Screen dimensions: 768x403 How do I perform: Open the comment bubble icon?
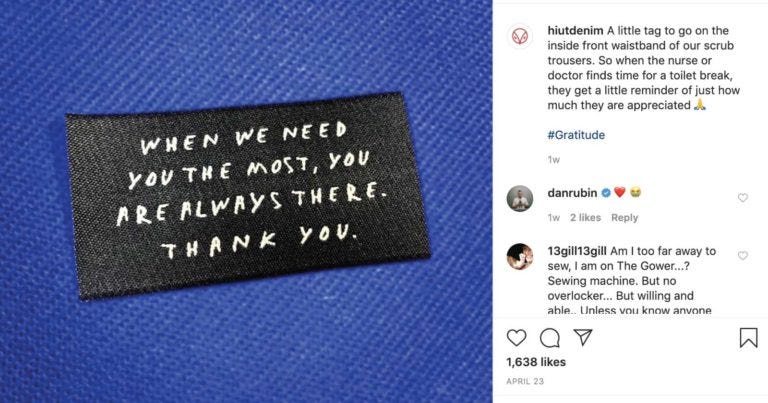click(x=550, y=338)
